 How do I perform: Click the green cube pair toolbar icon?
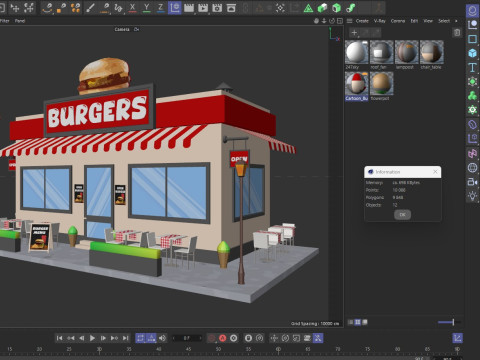322,8
